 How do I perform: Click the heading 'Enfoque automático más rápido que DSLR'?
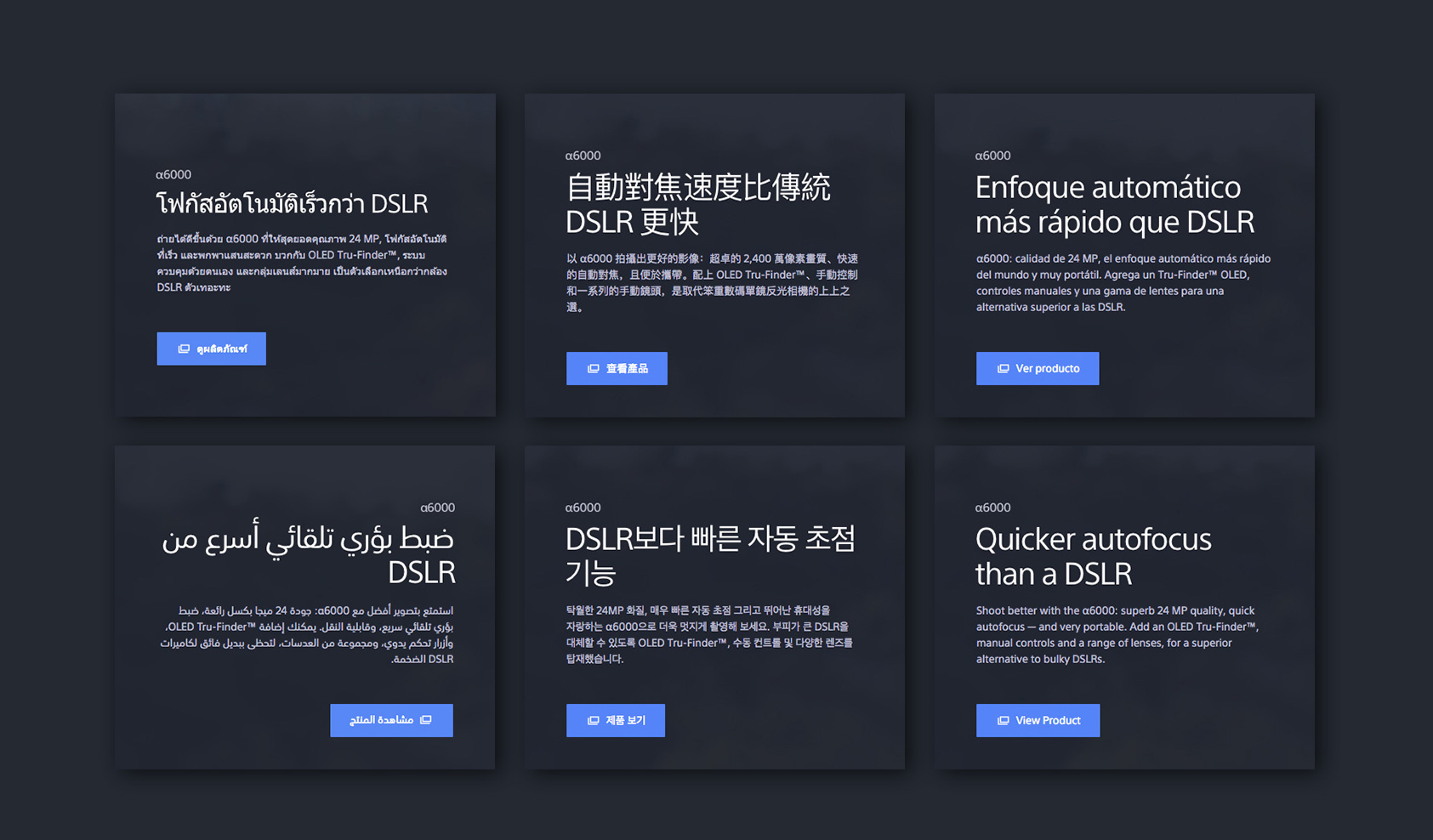pyautogui.click(x=1114, y=204)
